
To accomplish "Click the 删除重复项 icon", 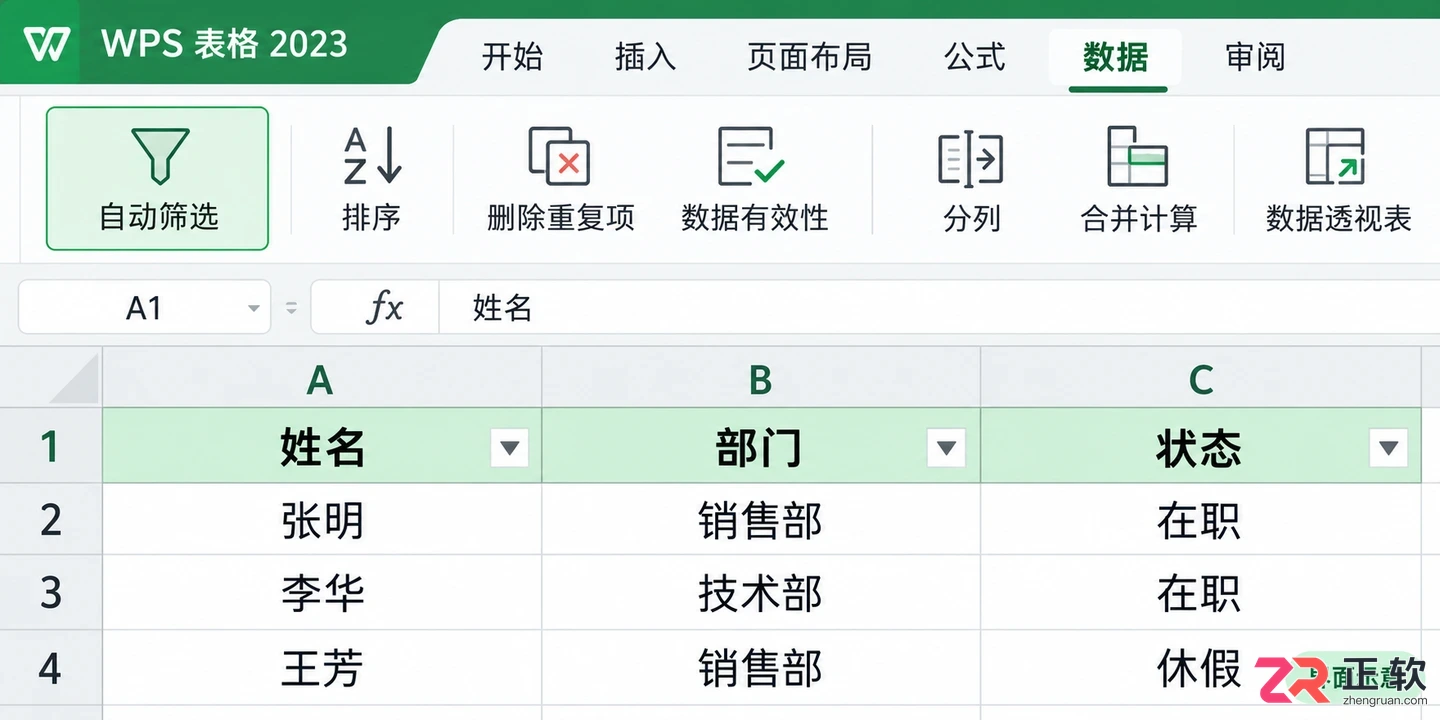I will (559, 157).
